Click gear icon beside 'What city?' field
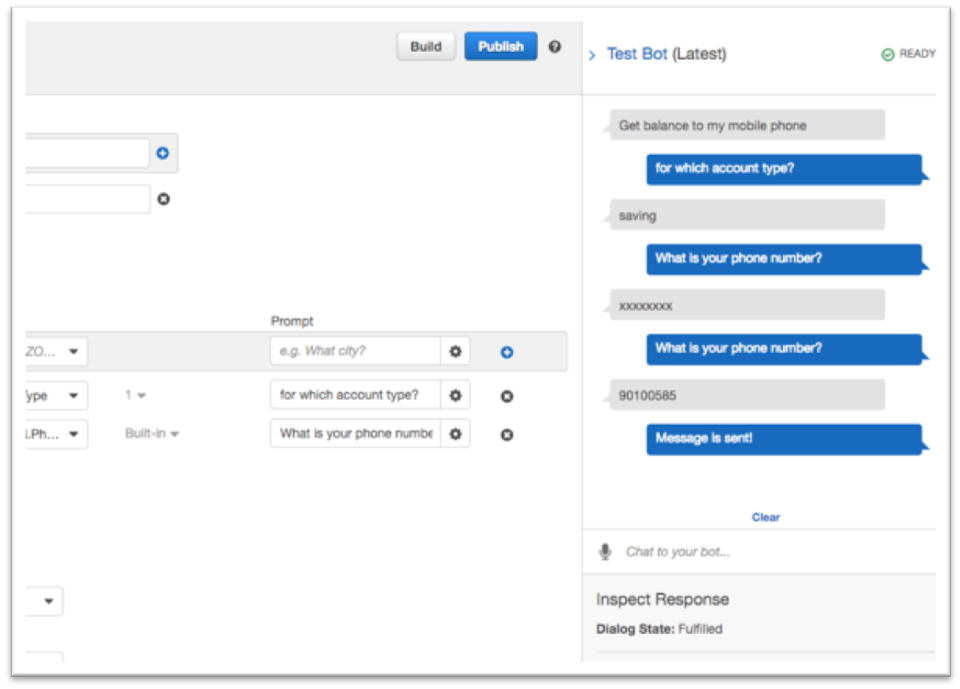The height and width of the screenshot is (689, 960). tap(455, 352)
